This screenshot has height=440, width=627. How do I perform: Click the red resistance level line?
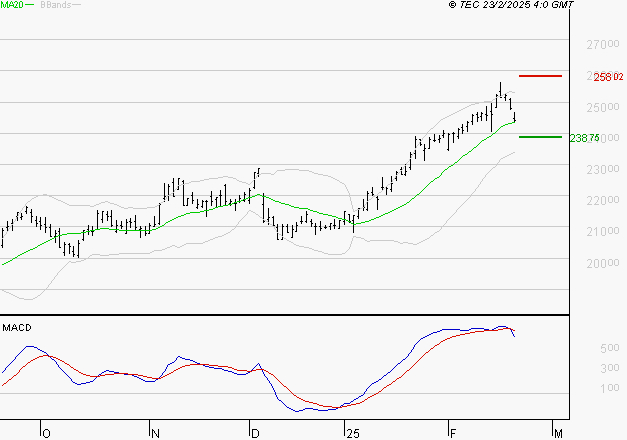tap(540, 76)
